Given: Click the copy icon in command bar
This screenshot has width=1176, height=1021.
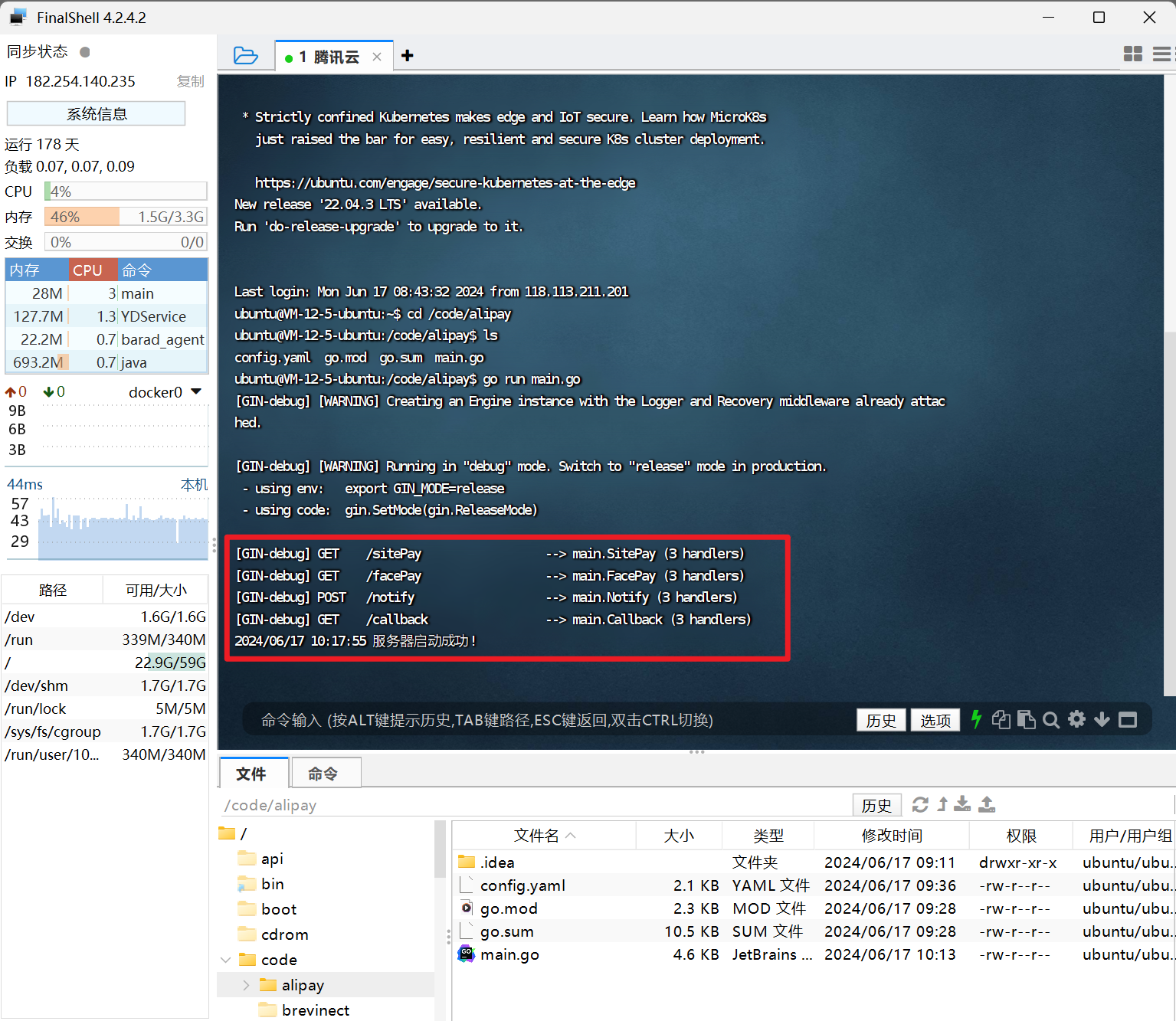Looking at the screenshot, I should tap(1001, 719).
